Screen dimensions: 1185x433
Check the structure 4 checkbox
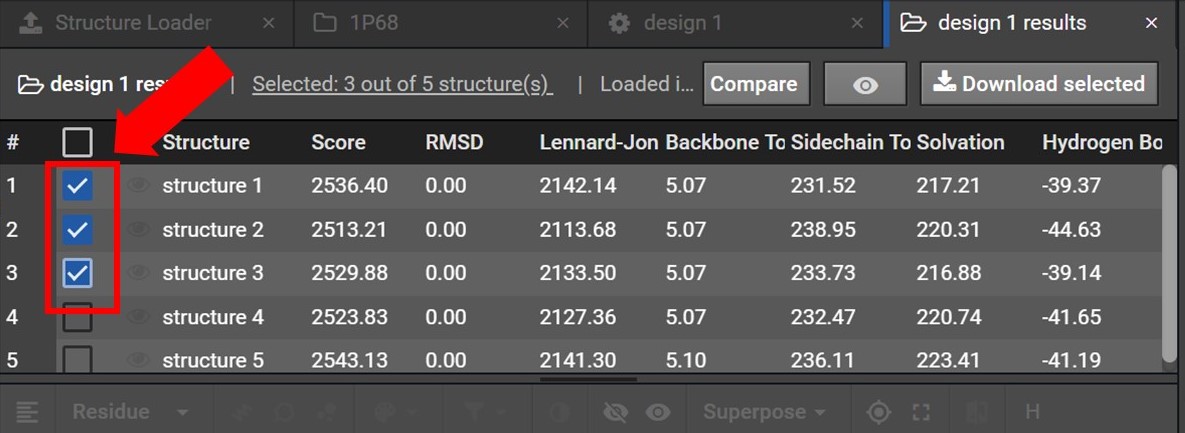(78, 318)
